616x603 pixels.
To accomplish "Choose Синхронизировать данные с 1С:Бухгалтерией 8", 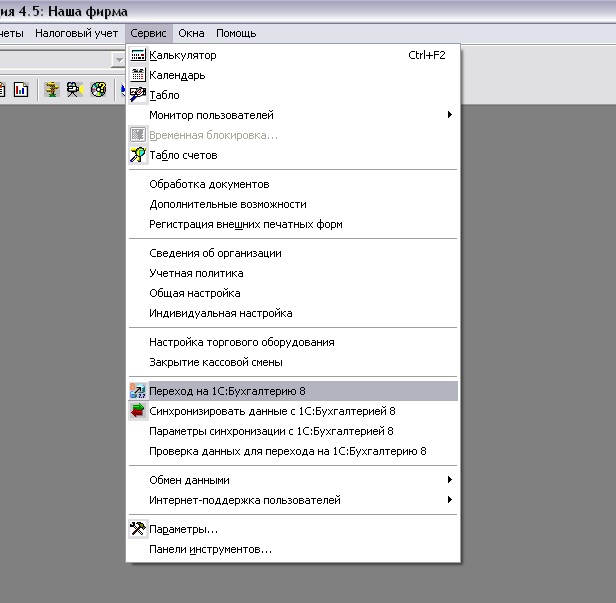I will (x=293, y=411).
